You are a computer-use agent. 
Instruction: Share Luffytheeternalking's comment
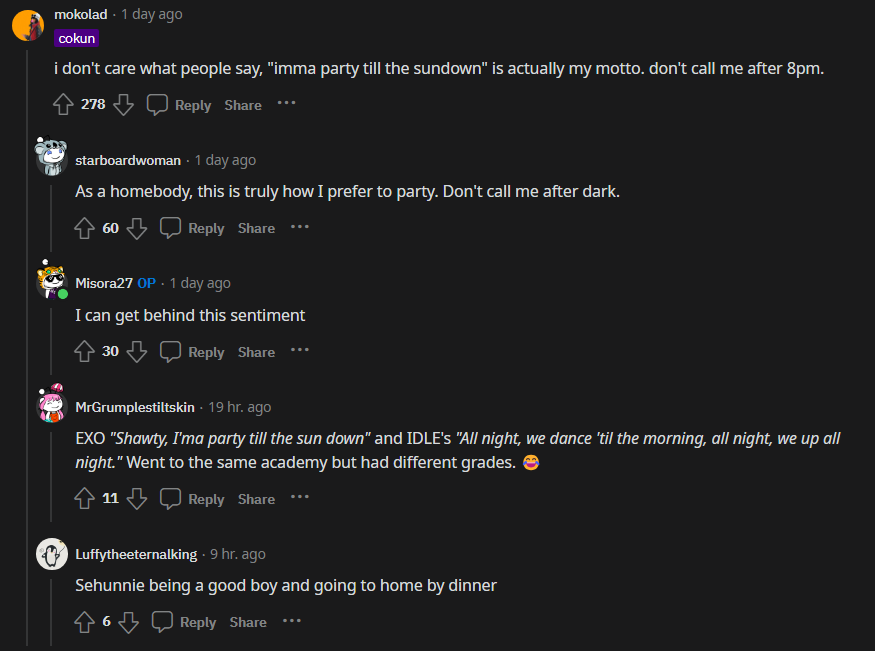coord(247,621)
